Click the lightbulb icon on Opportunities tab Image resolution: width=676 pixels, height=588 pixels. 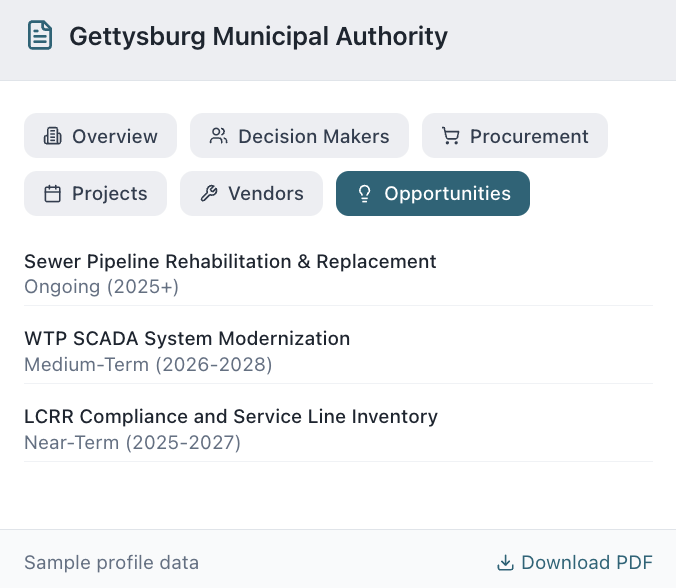pyautogui.click(x=364, y=194)
